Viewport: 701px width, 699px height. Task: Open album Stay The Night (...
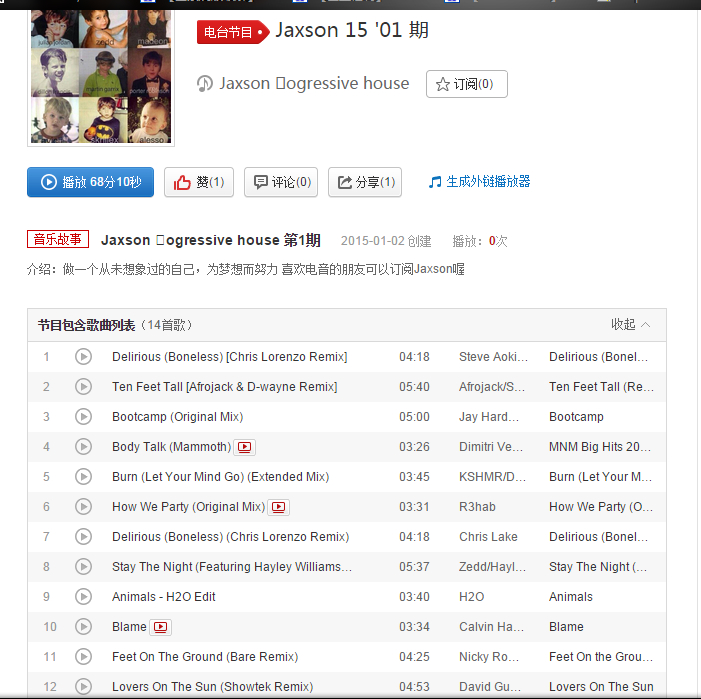pos(598,567)
